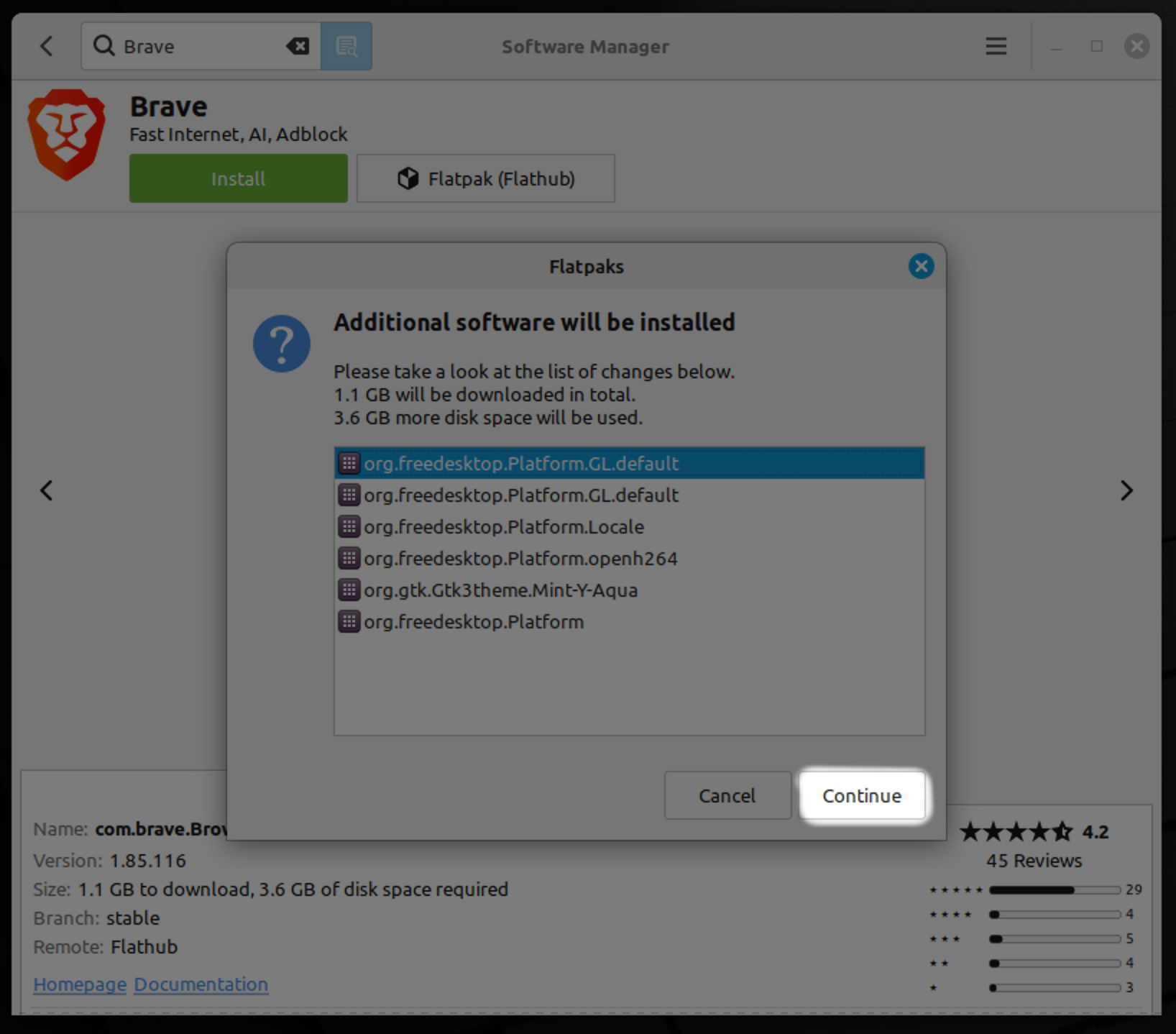1176x1034 pixels.
Task: Click the 45 Reviews label
Action: pos(1034,861)
